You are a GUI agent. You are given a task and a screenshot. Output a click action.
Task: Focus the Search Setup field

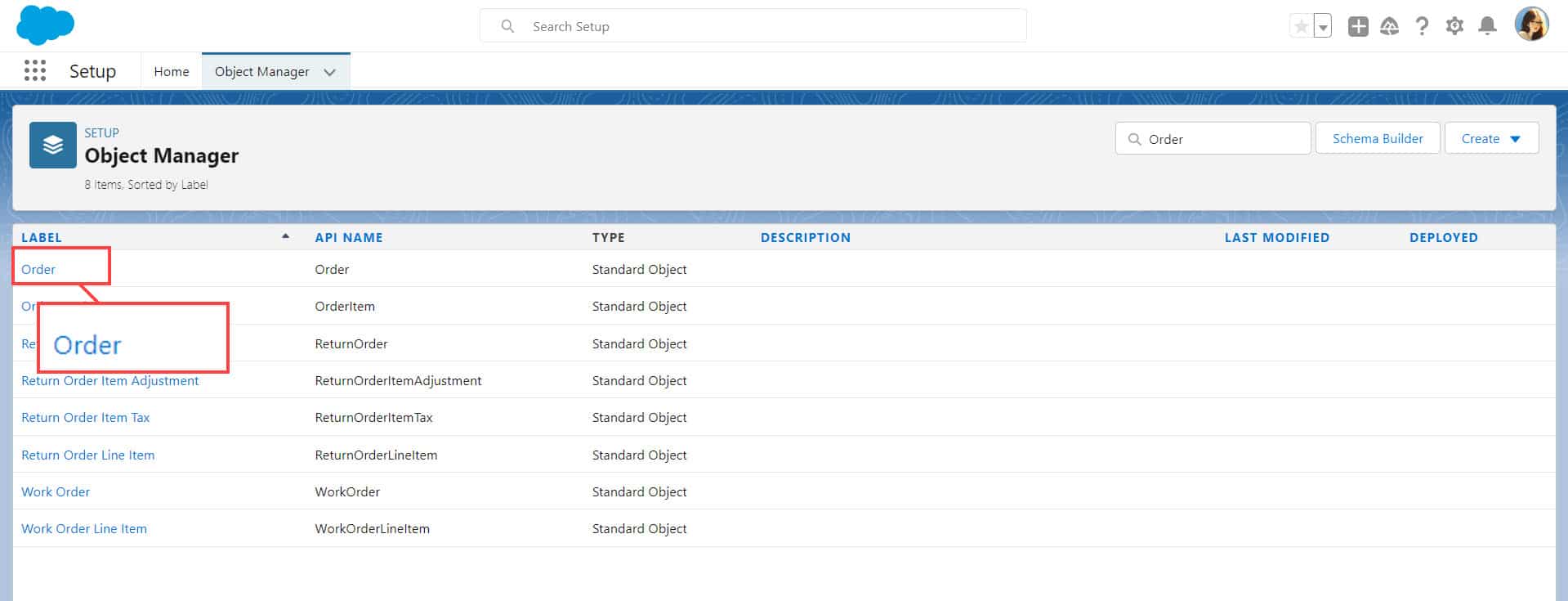click(753, 26)
